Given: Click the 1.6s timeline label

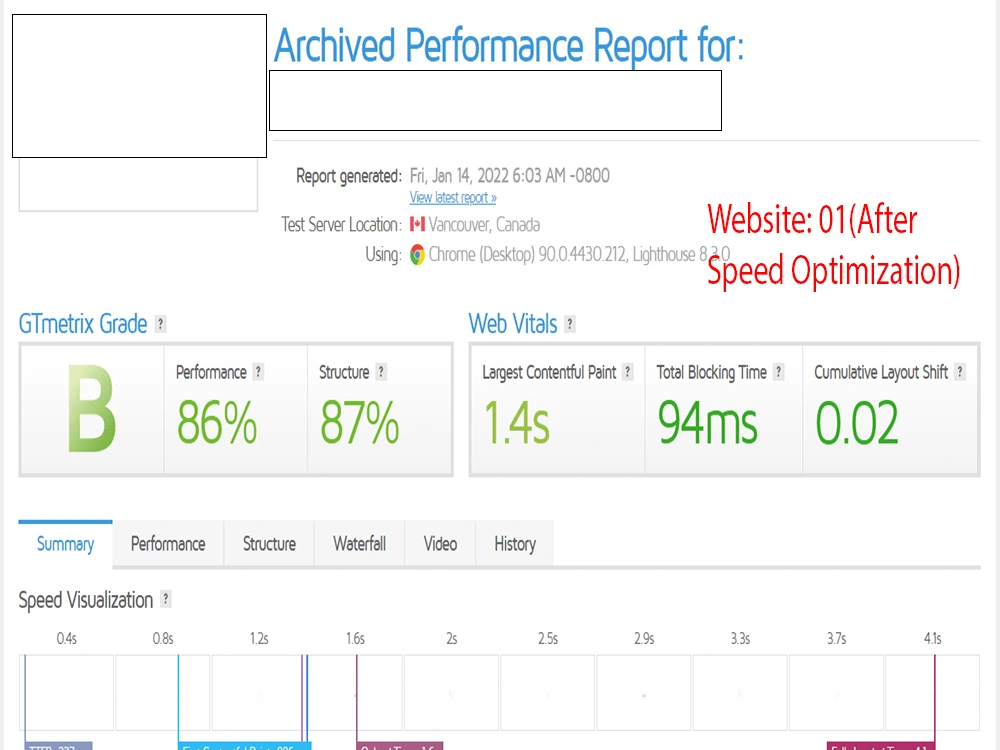Looking at the screenshot, I should 355,638.
